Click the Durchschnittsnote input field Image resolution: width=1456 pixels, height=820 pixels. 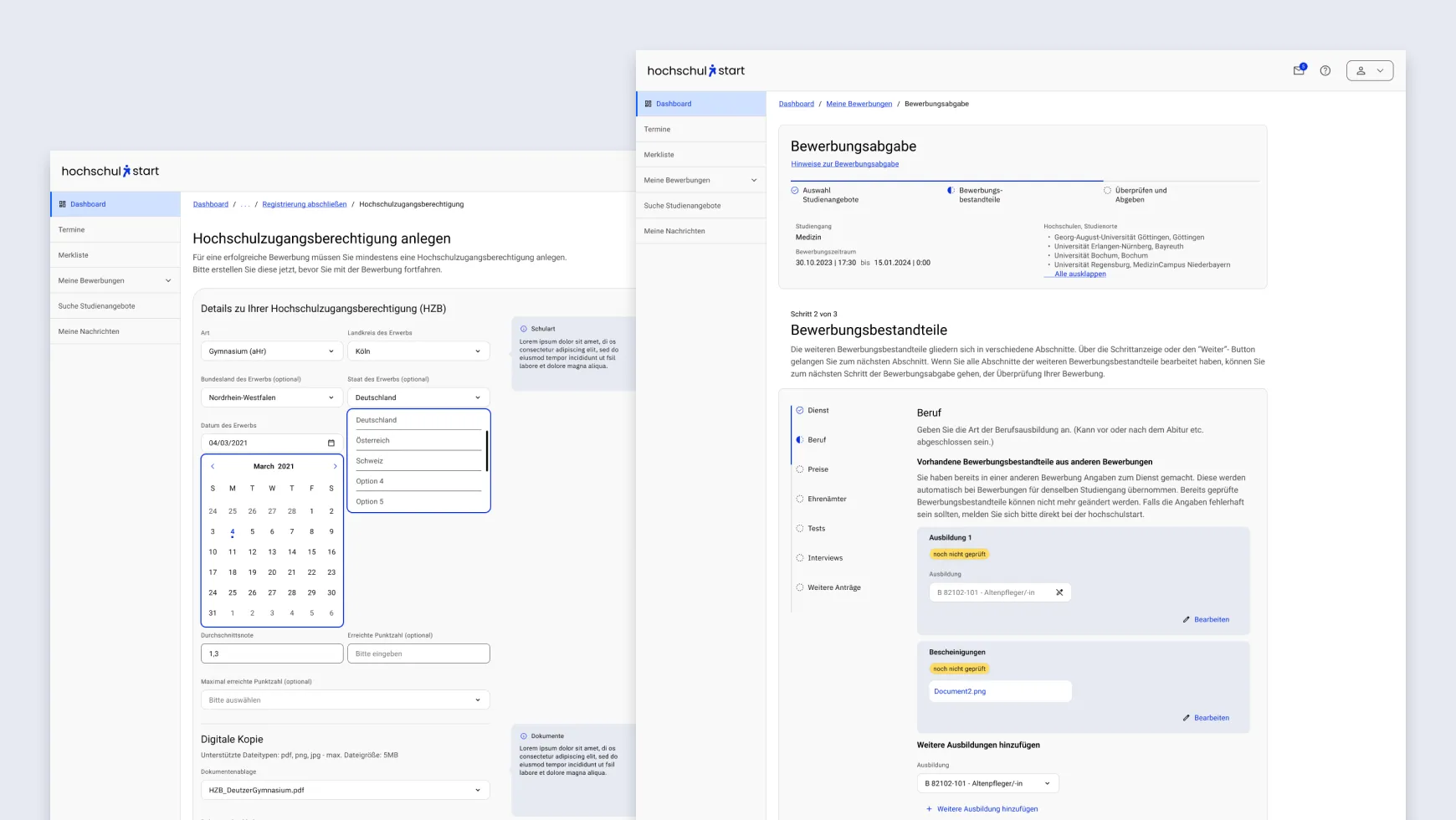[x=271, y=653]
